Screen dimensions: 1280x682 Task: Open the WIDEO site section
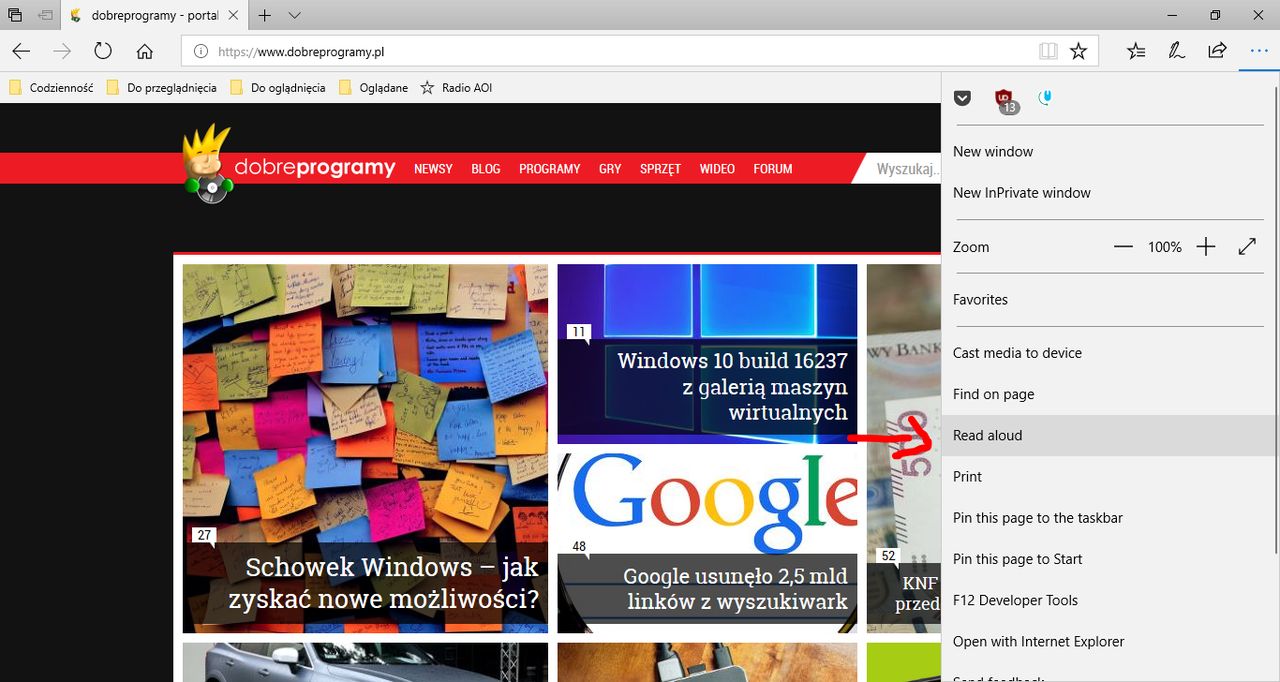pyautogui.click(x=717, y=169)
